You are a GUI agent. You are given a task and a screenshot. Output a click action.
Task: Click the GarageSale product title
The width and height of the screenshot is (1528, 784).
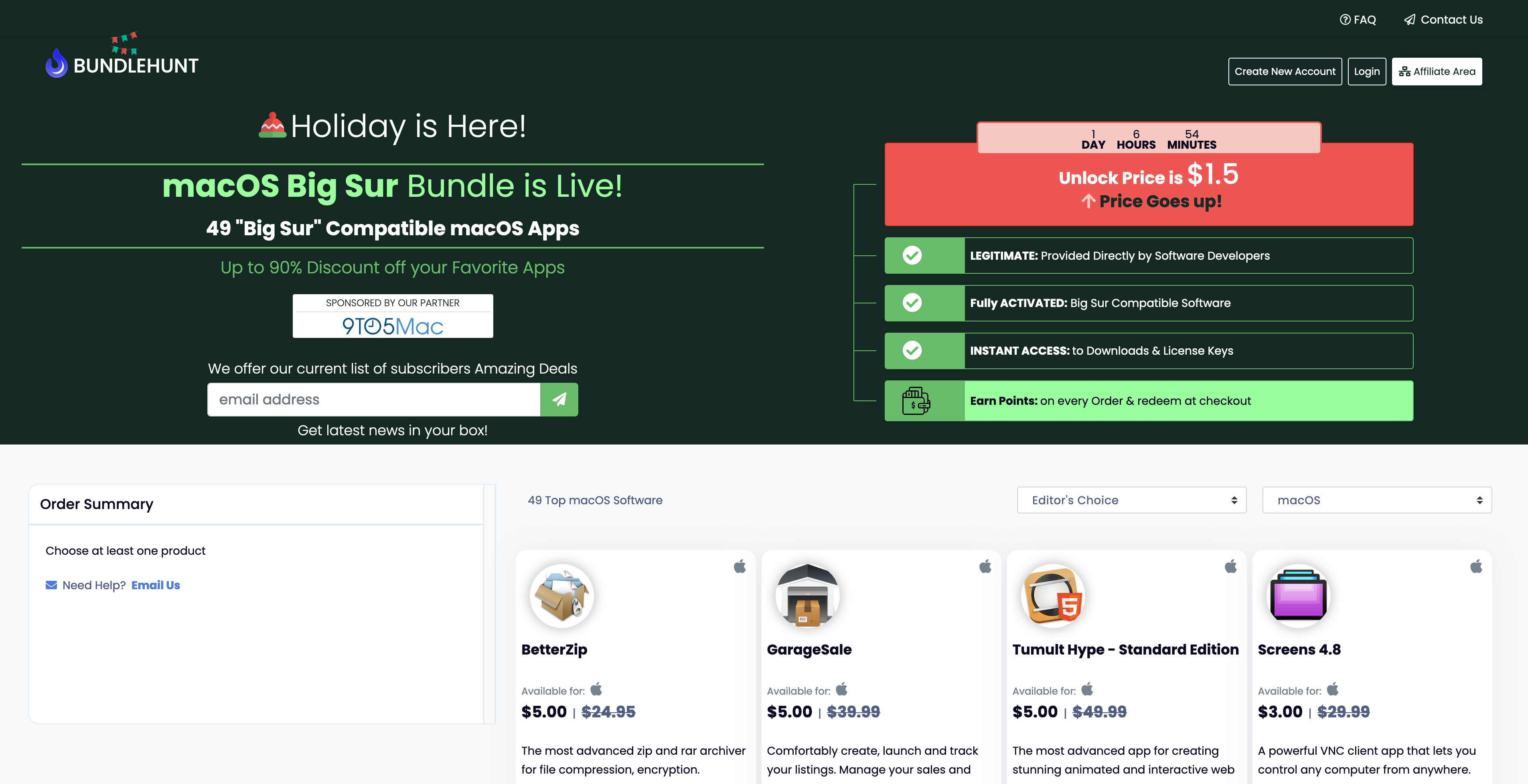[x=809, y=650]
